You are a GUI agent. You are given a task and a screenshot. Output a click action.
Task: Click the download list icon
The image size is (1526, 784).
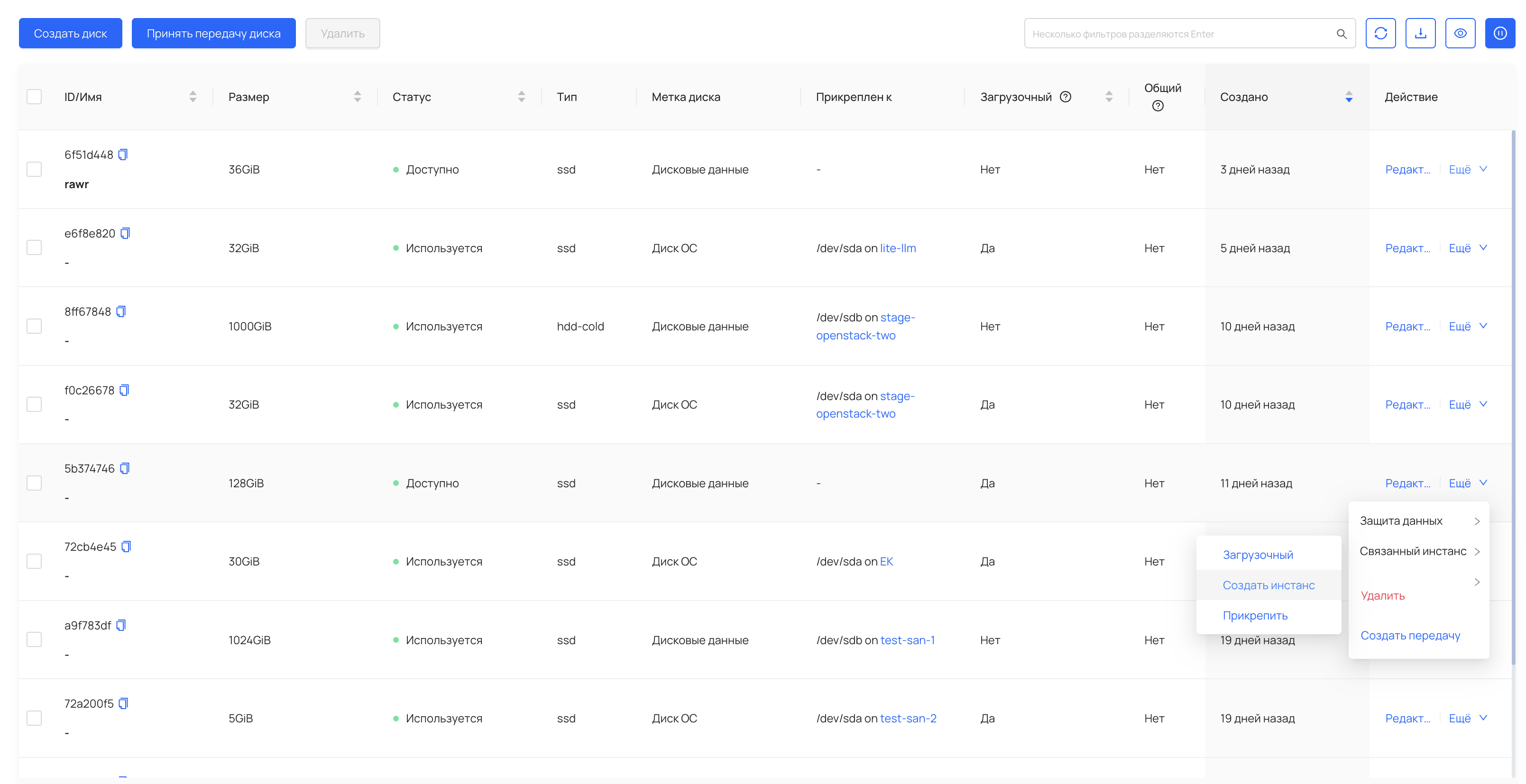click(1420, 33)
